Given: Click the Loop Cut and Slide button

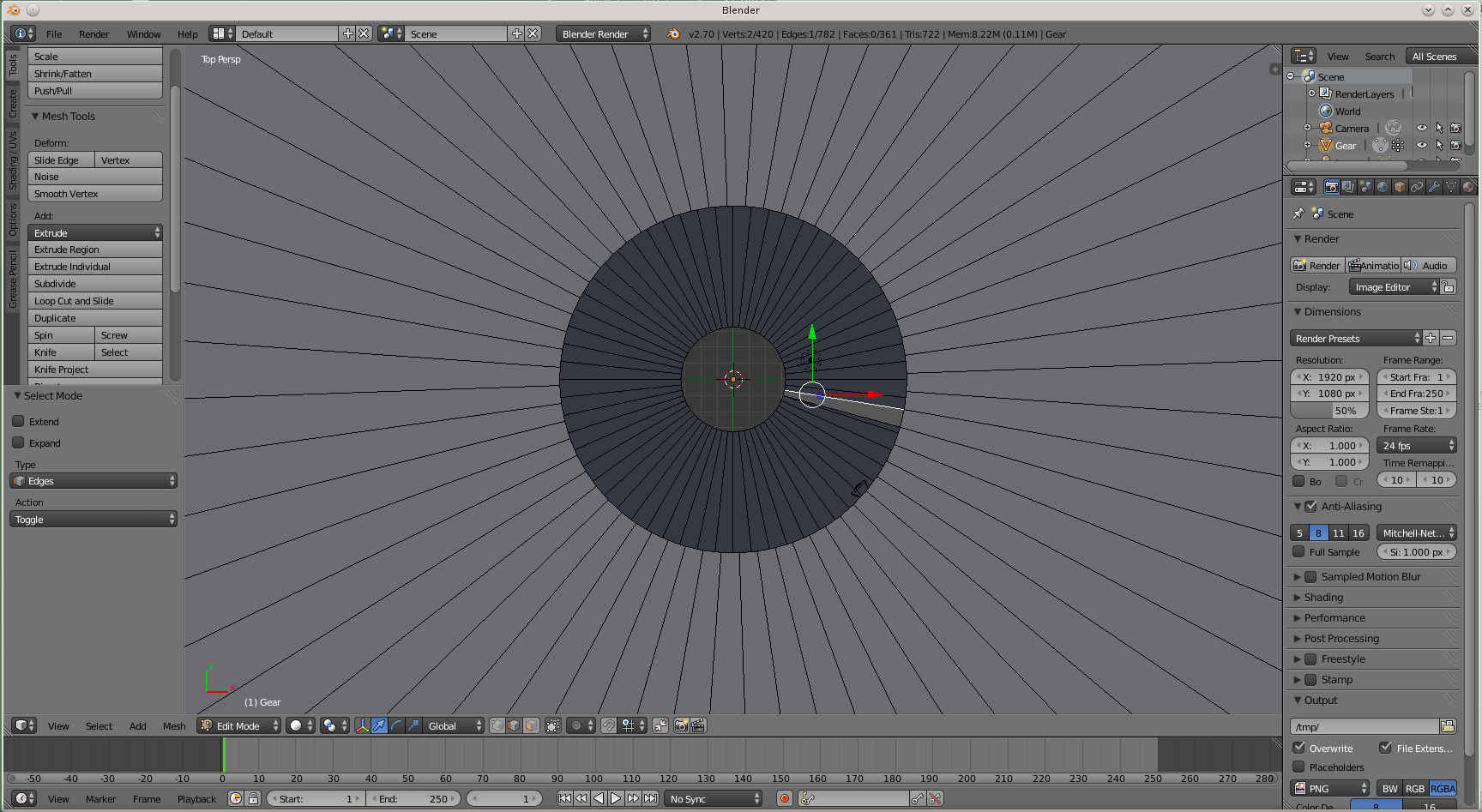Looking at the screenshot, I should [94, 301].
